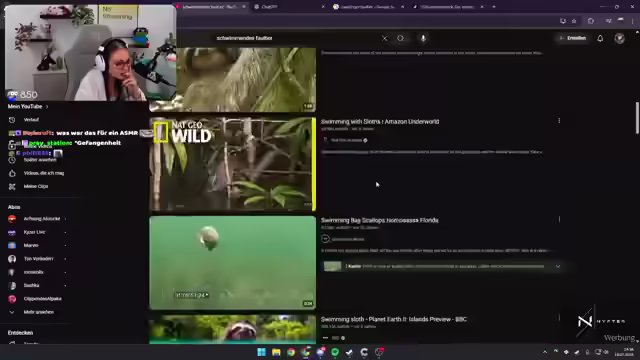Open Meine Clips in sidebar
Screen dimensions: 640x360
coord(36,186)
